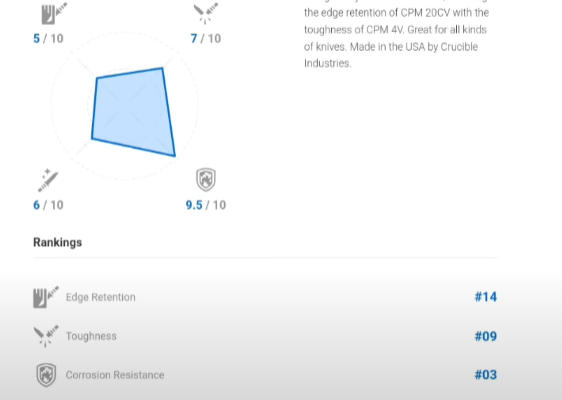The image size is (562, 400).
Task: Click the Corrosion Resistance shield icon in Rankings
Action: [46, 375]
